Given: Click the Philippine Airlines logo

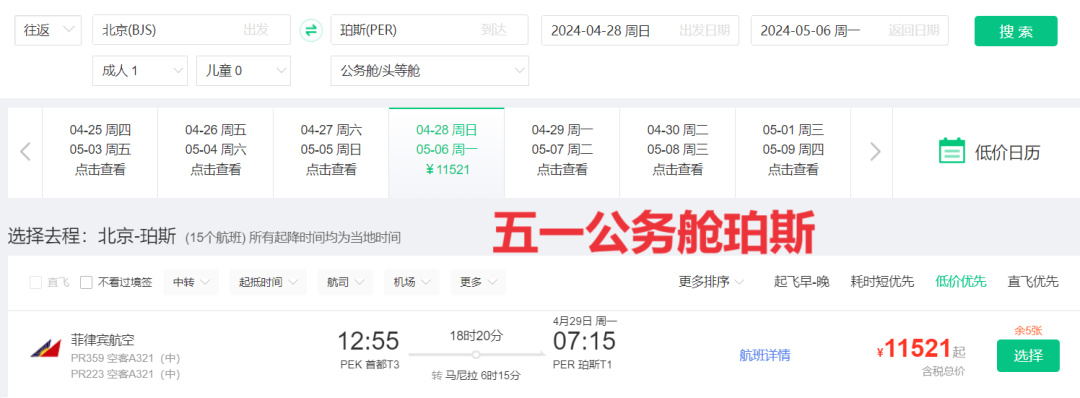Looking at the screenshot, I should point(46,348).
